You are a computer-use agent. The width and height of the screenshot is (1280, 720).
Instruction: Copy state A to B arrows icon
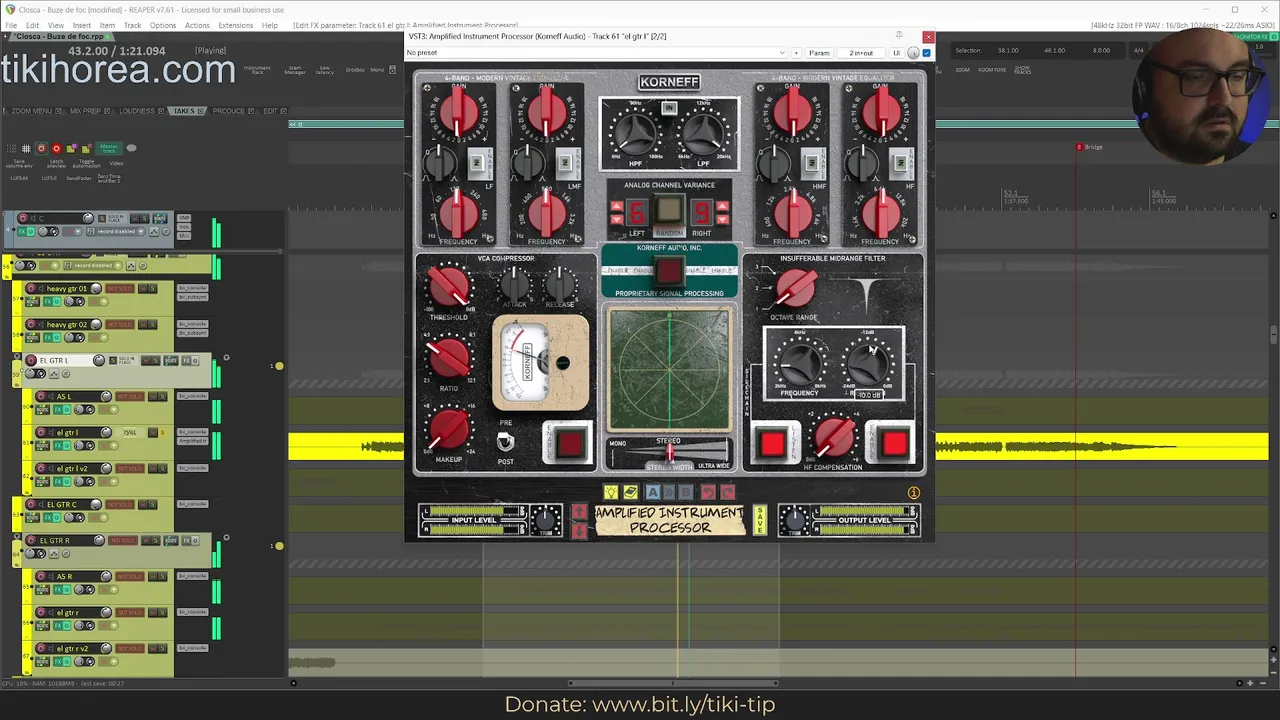[x=669, y=492]
